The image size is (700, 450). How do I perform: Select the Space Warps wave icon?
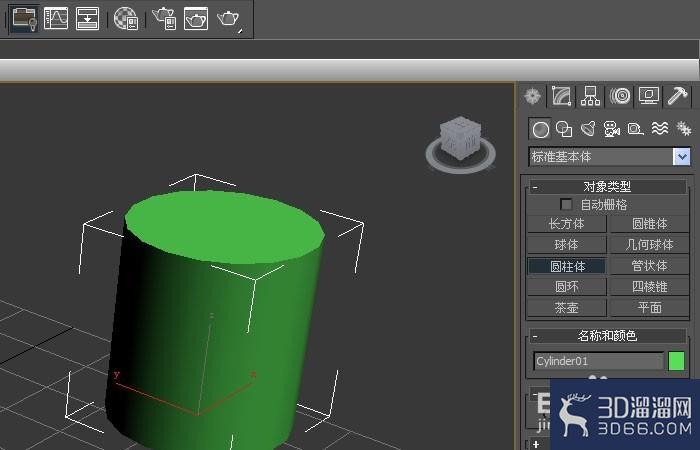660,129
